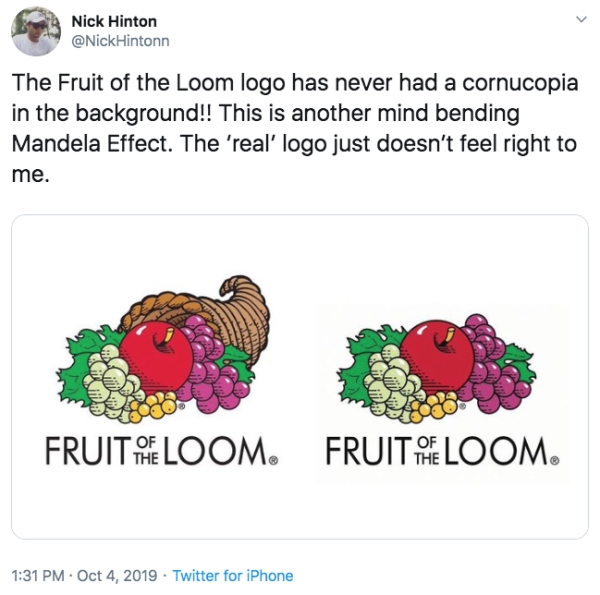Click Nick Hinton's profile avatar photo

tap(34, 32)
